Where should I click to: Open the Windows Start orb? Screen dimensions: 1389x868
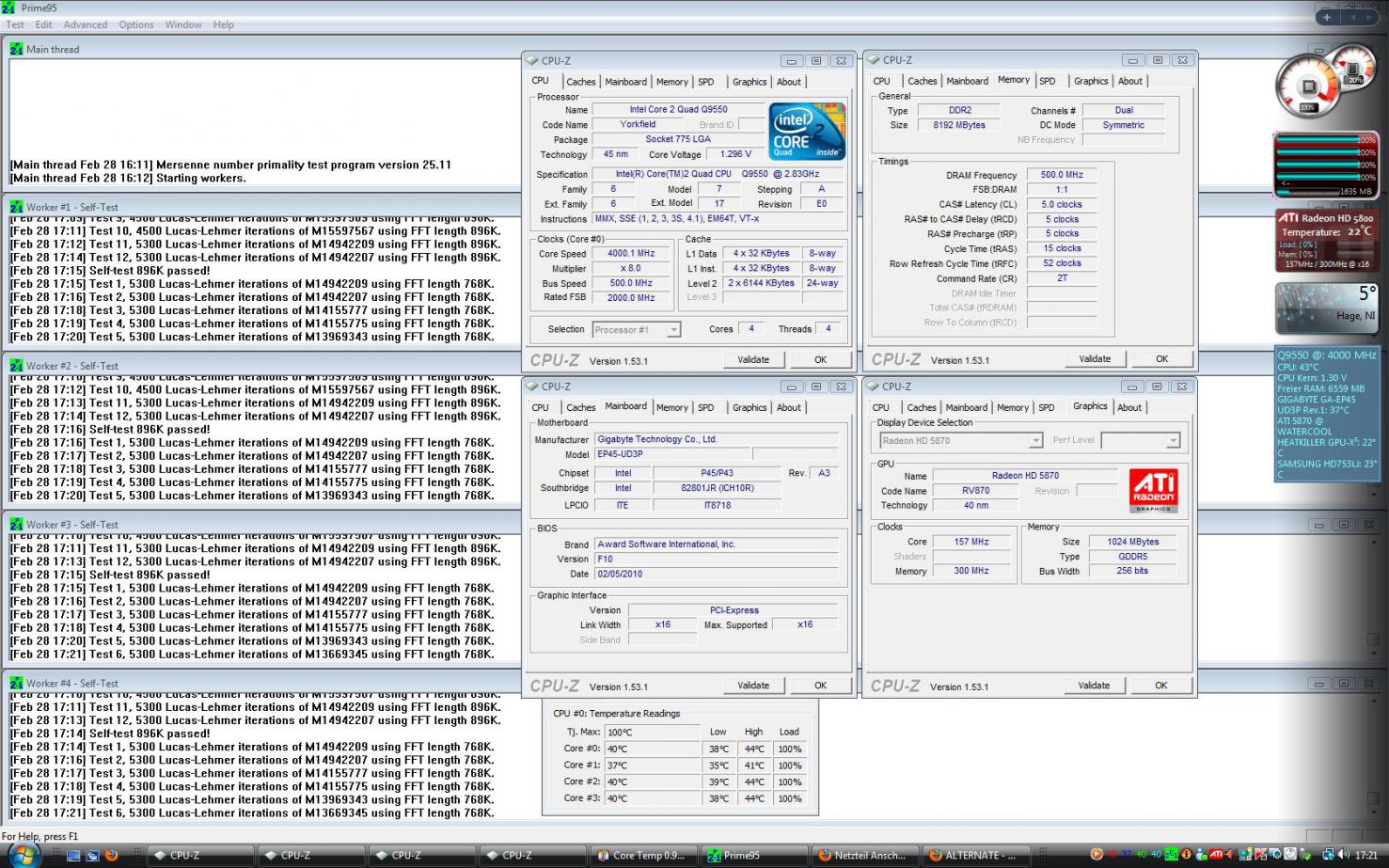(x=23, y=856)
